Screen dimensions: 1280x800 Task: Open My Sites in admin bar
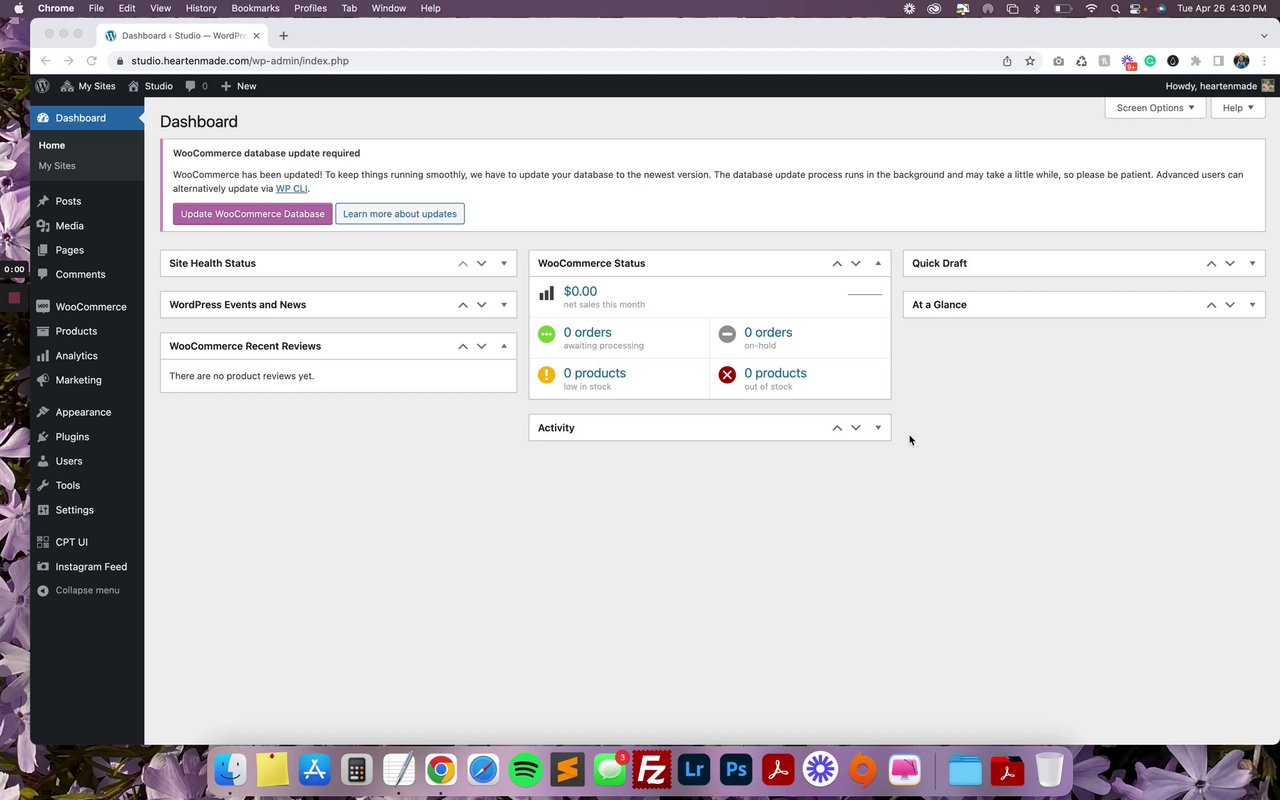(88, 86)
